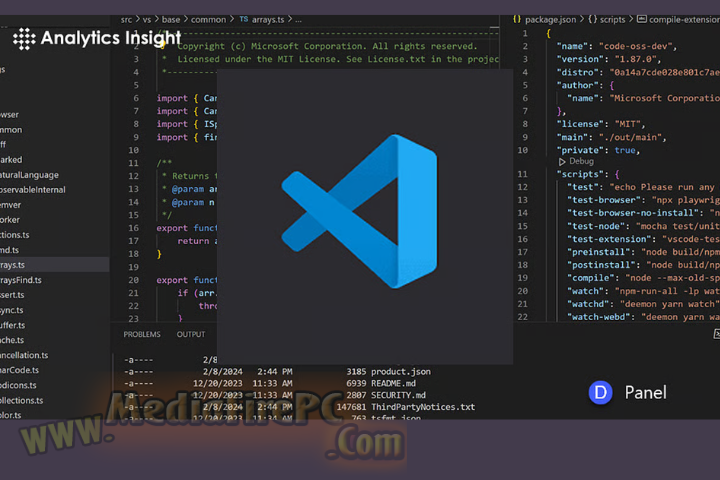Click the 'scripts' breadcrumb segment

[613, 19]
